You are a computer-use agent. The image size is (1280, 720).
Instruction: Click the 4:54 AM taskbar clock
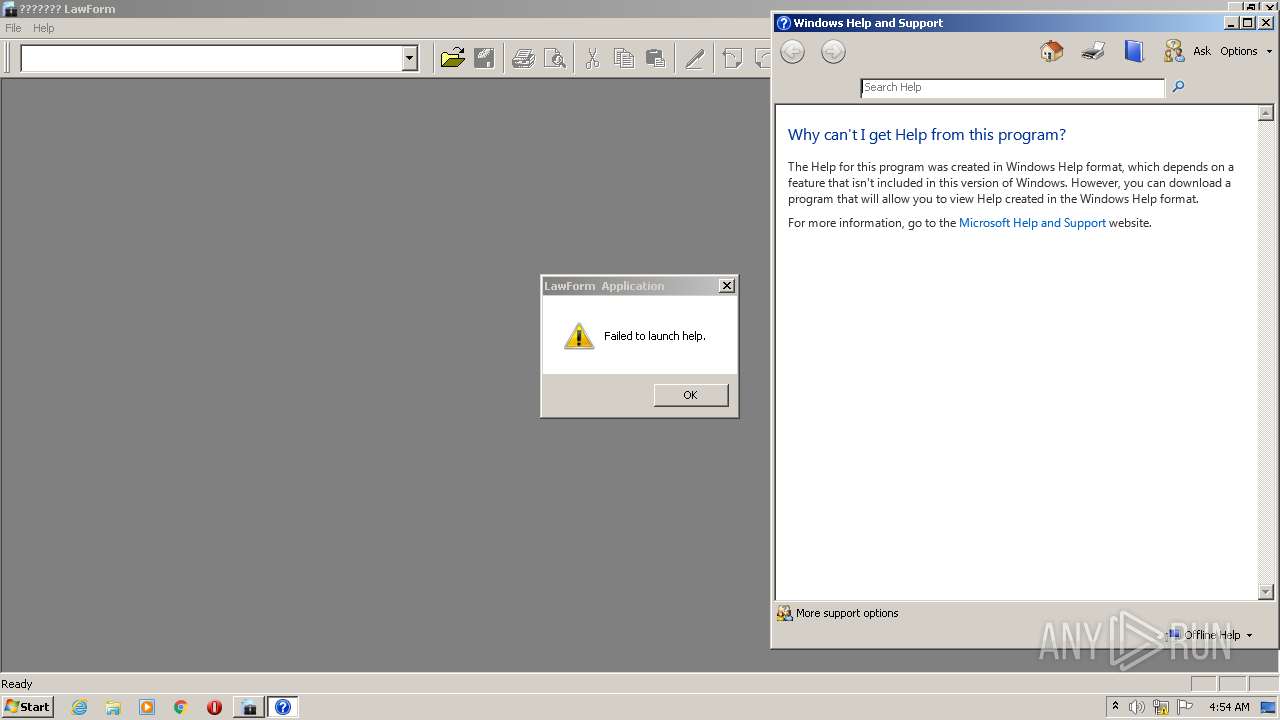click(1229, 707)
